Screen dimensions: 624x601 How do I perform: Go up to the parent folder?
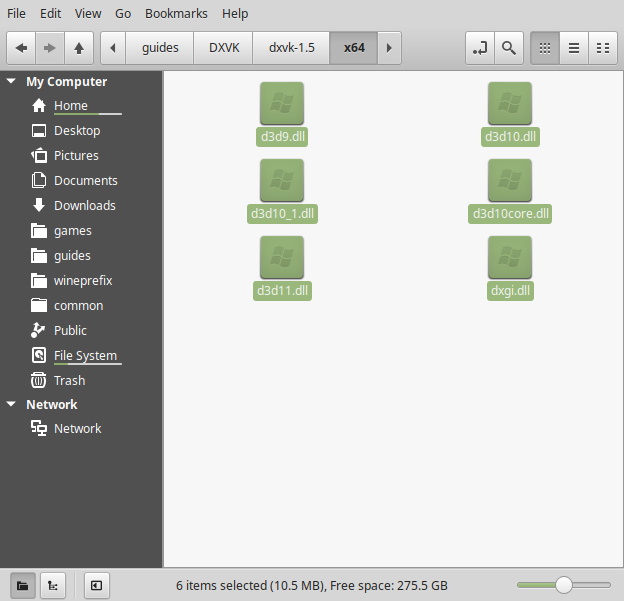point(79,48)
